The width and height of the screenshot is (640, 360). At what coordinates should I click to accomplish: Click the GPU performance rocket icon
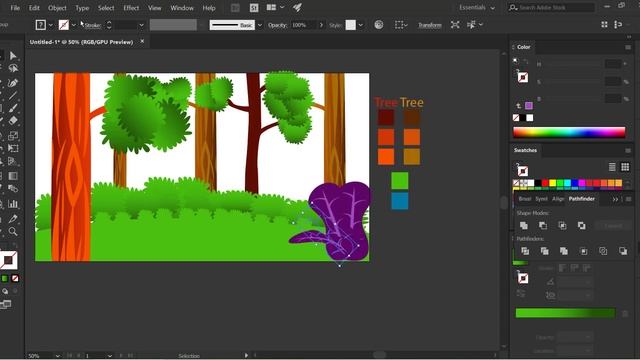click(x=297, y=7)
